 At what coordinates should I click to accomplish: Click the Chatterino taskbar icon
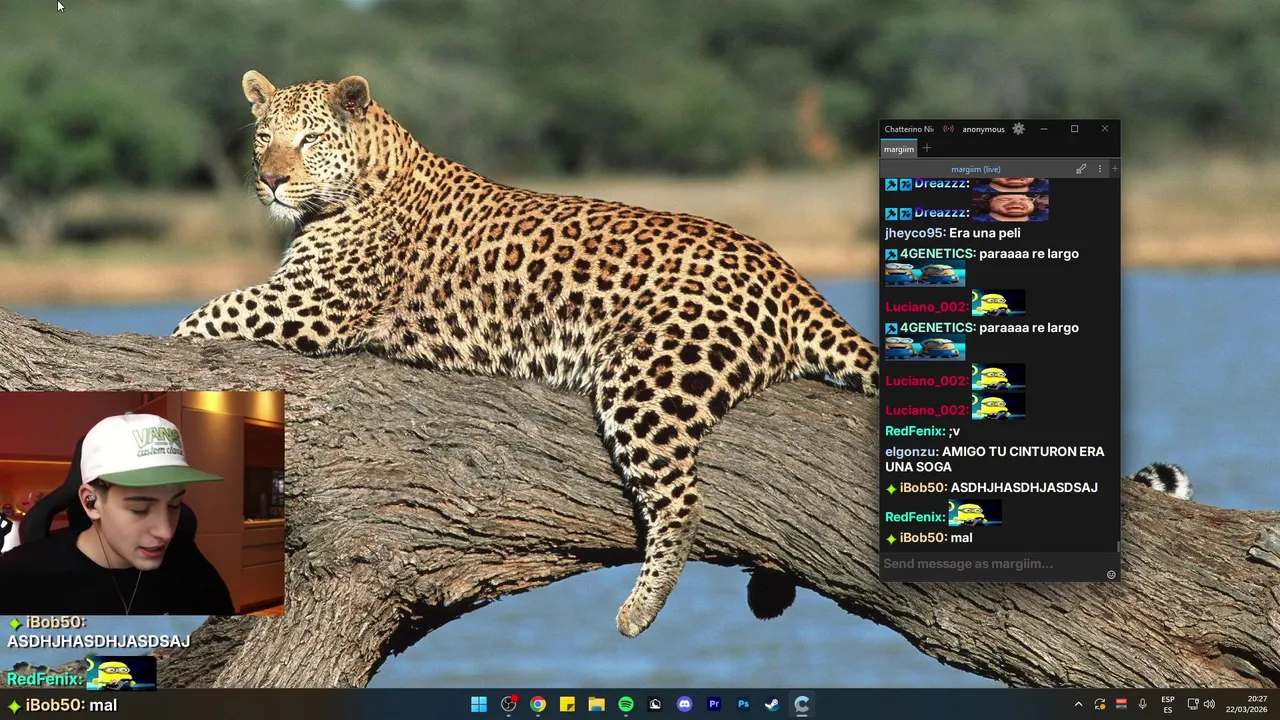coord(802,705)
